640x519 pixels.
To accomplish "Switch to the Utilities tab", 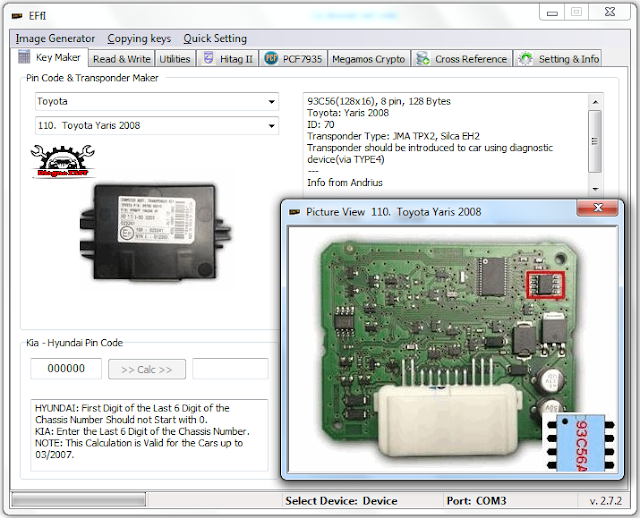I will point(175,59).
